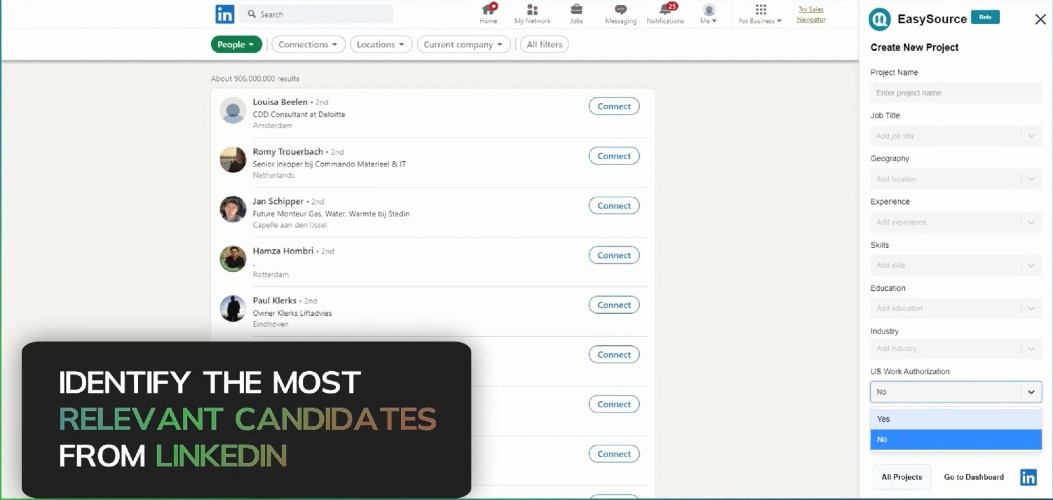Click Louisa Beelen's avatar thumbnail
Image resolution: width=1053 pixels, height=500 pixels.
(x=233, y=110)
